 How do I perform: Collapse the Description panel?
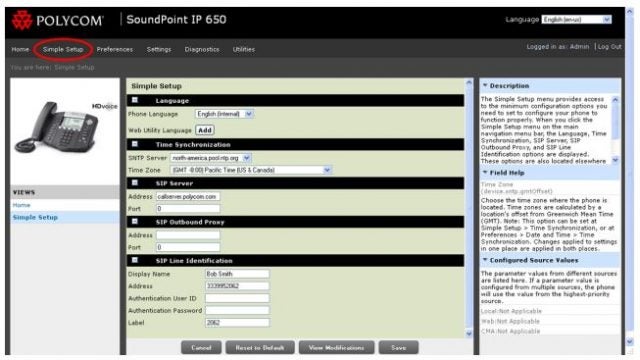pyautogui.click(x=485, y=85)
